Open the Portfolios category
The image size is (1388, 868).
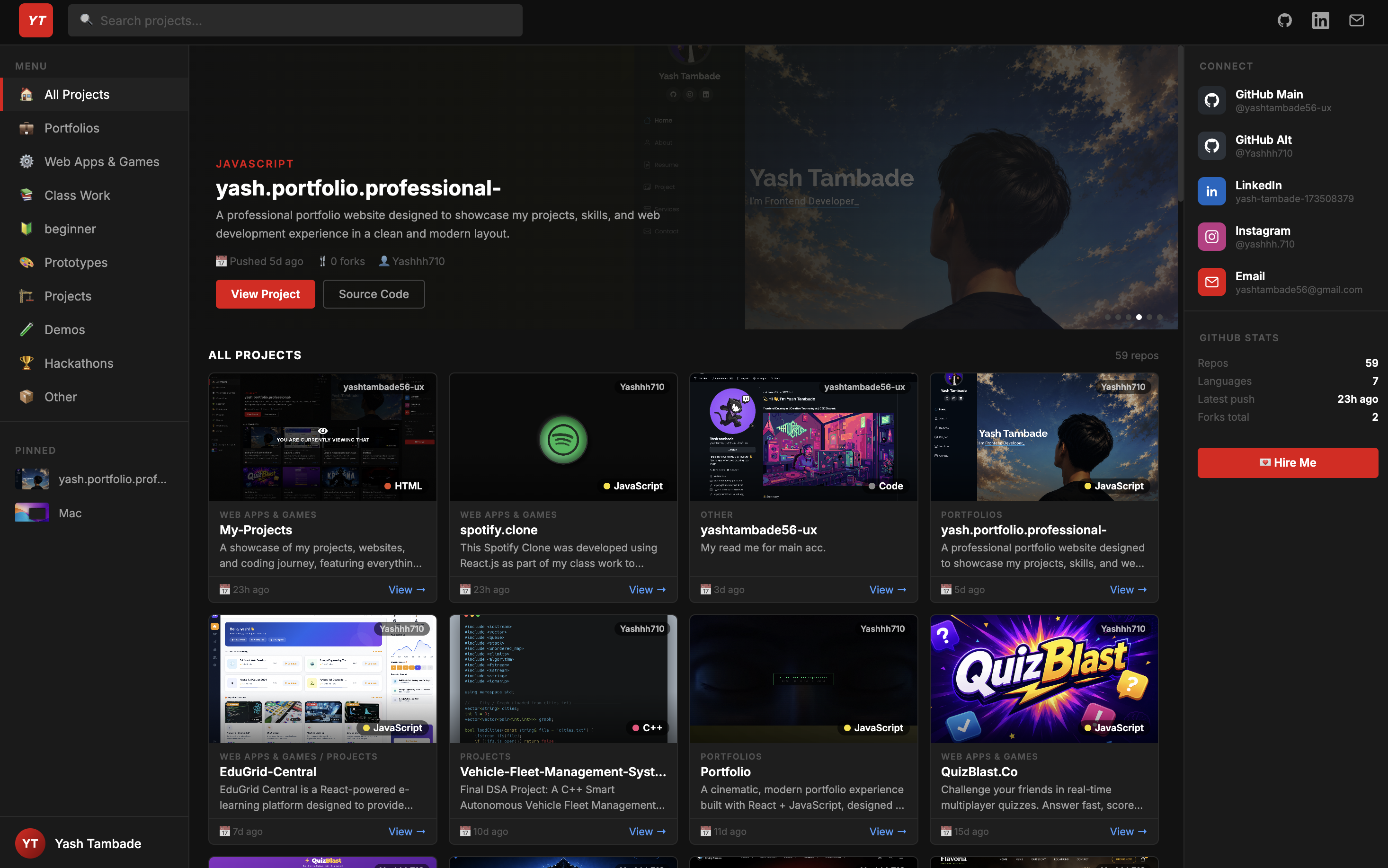[x=95, y=128]
